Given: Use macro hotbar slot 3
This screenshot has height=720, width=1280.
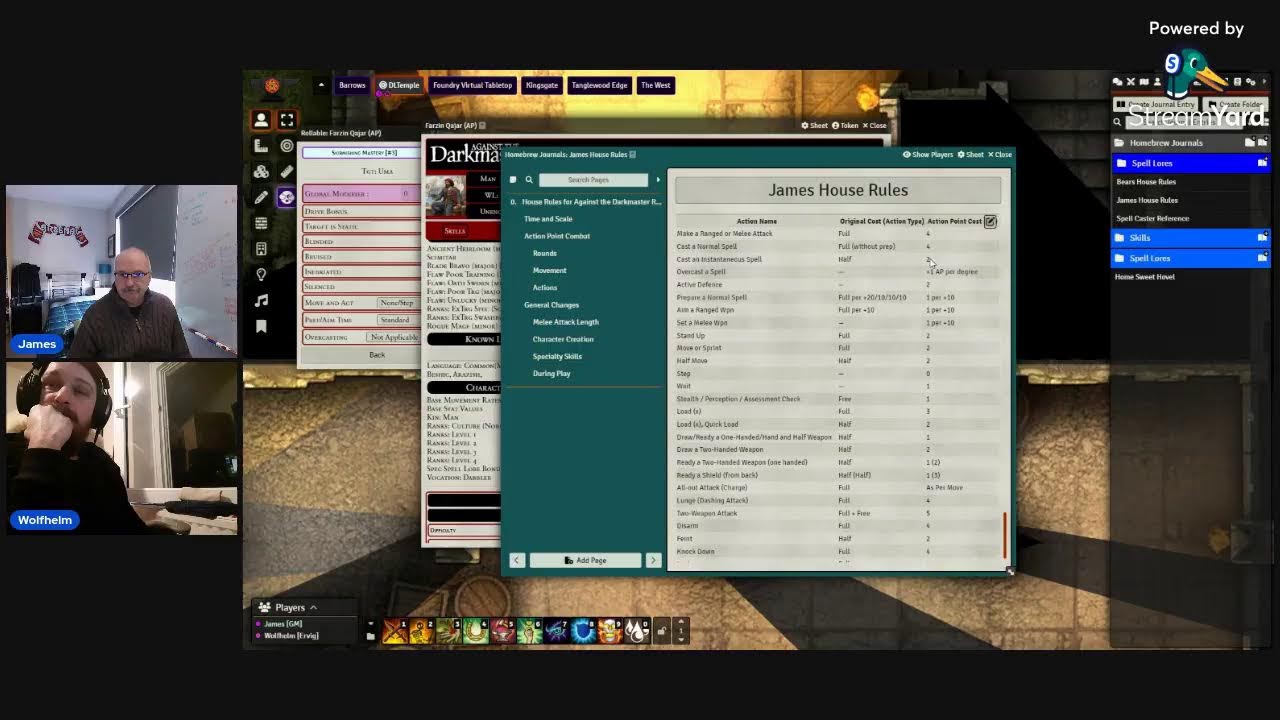Looking at the screenshot, I should click(448, 631).
